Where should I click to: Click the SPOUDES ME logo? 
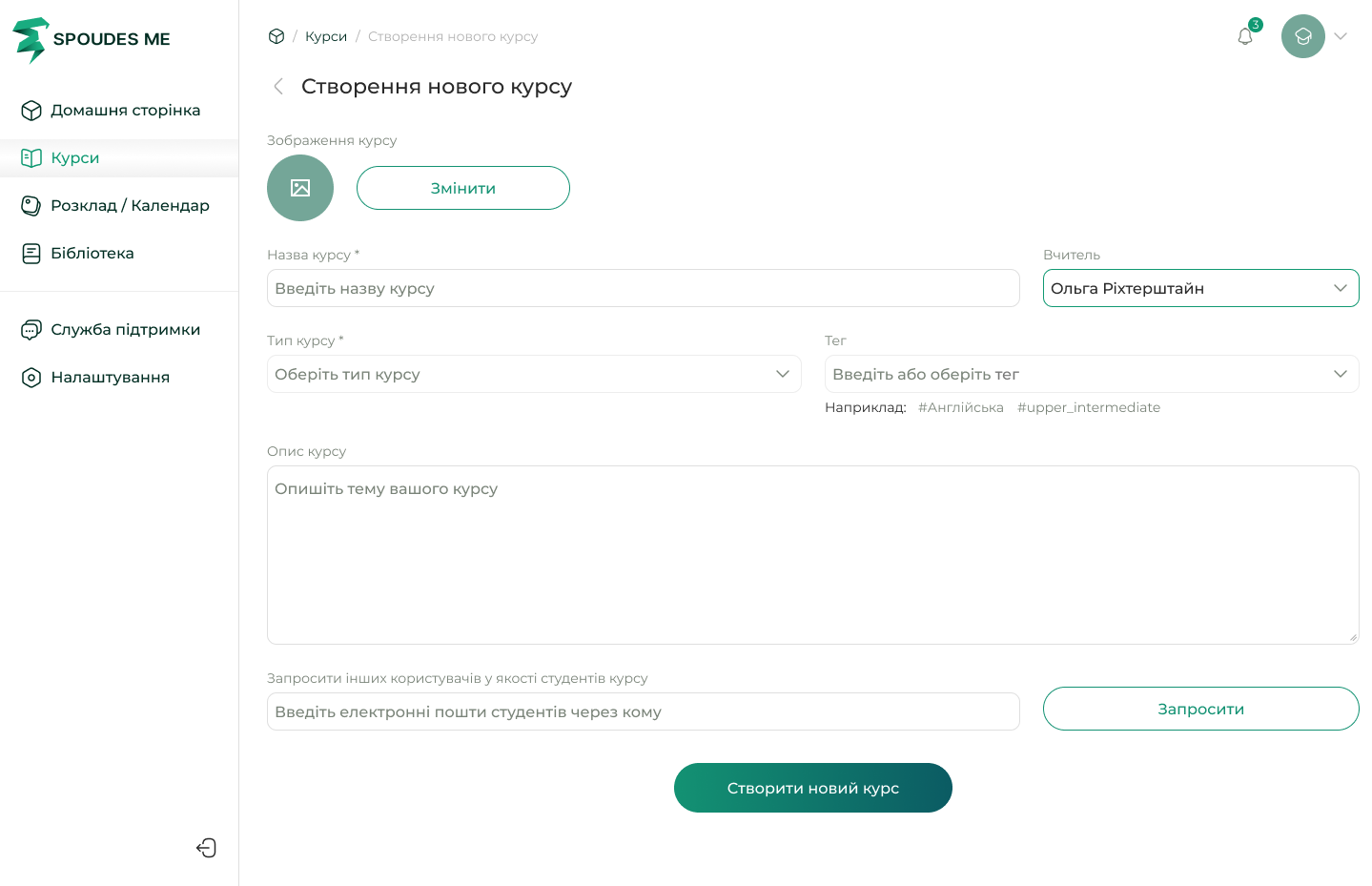coord(92,39)
